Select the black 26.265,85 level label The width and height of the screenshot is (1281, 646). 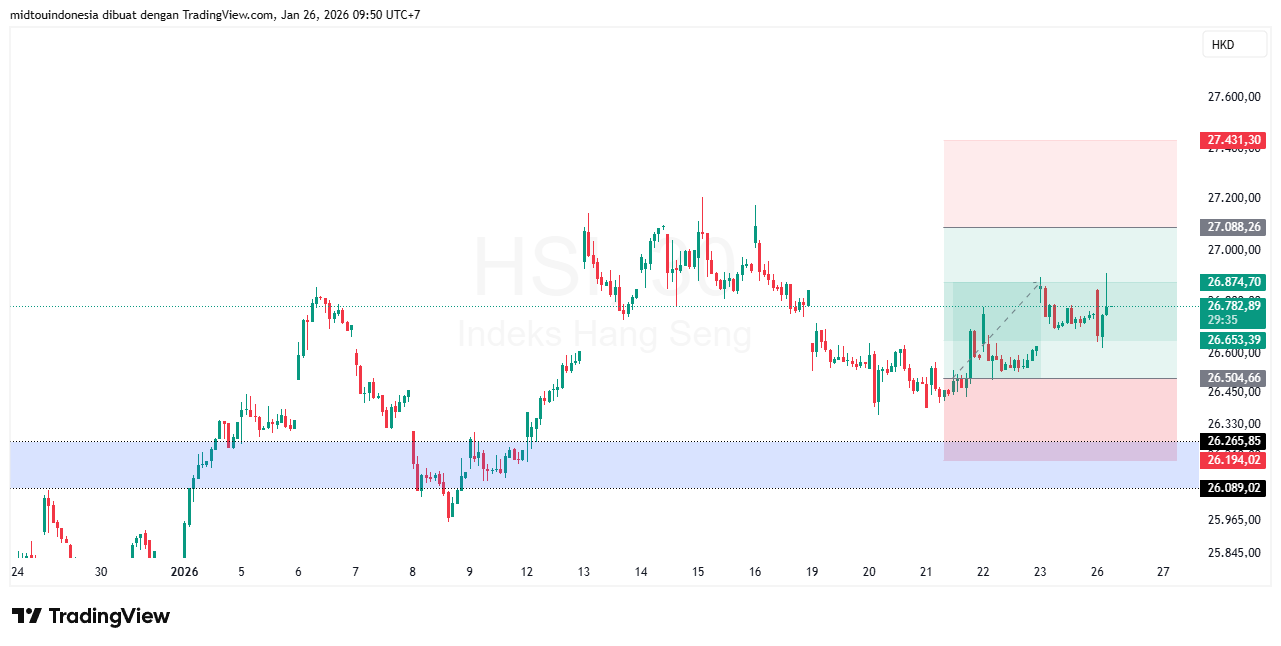pyautogui.click(x=1233, y=441)
